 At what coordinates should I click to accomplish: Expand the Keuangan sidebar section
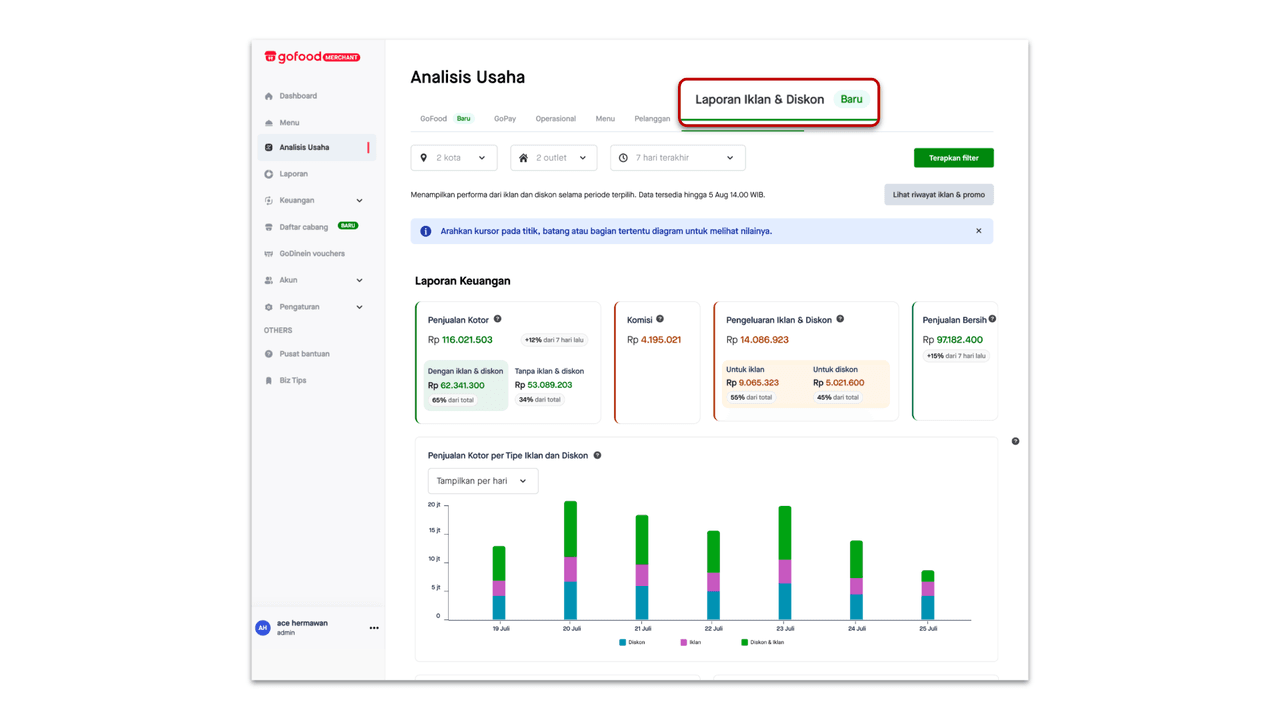(x=359, y=201)
